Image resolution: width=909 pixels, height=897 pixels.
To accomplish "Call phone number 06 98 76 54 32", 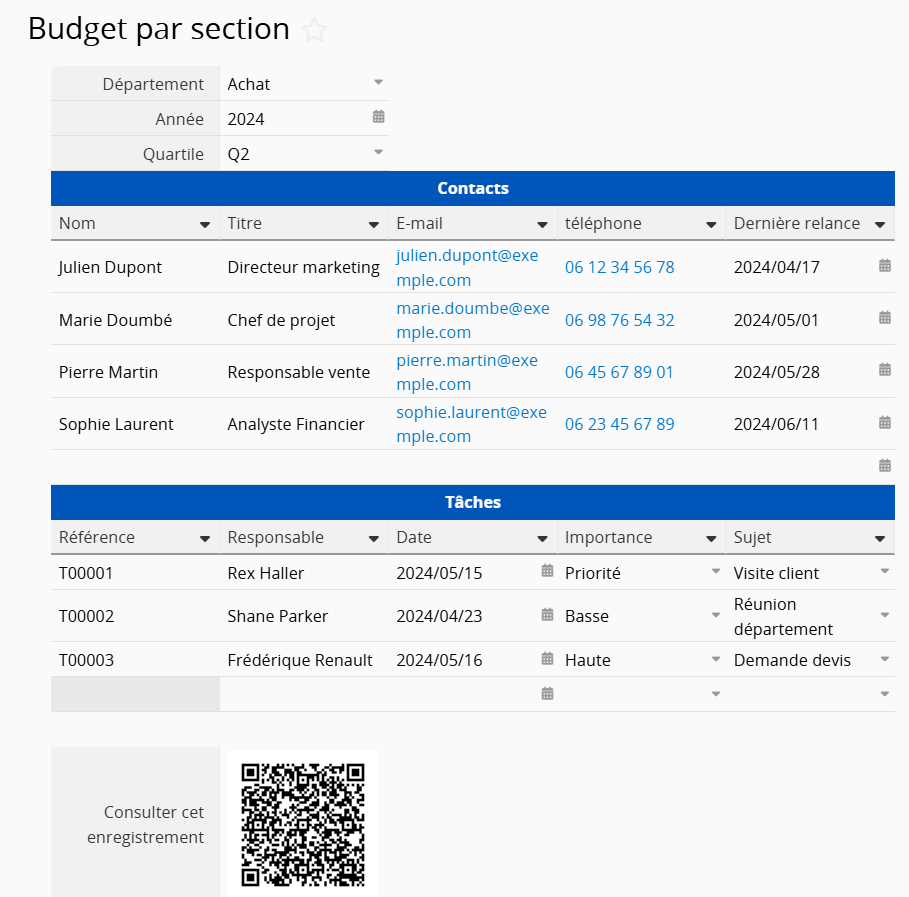I will coord(620,320).
